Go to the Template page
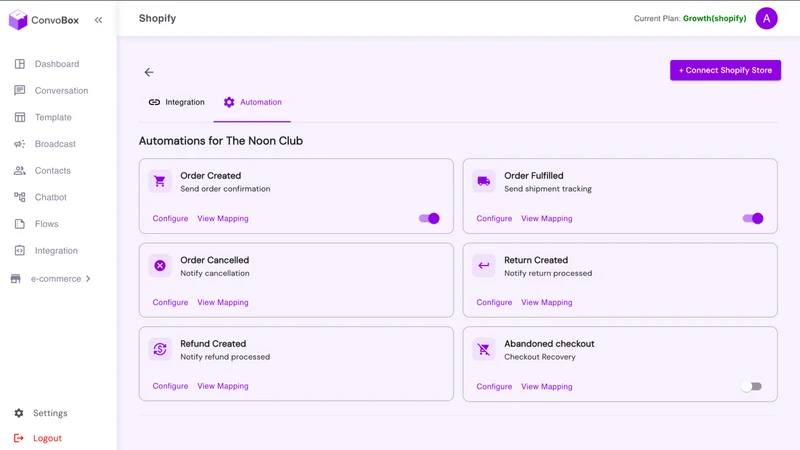 [x=53, y=117]
